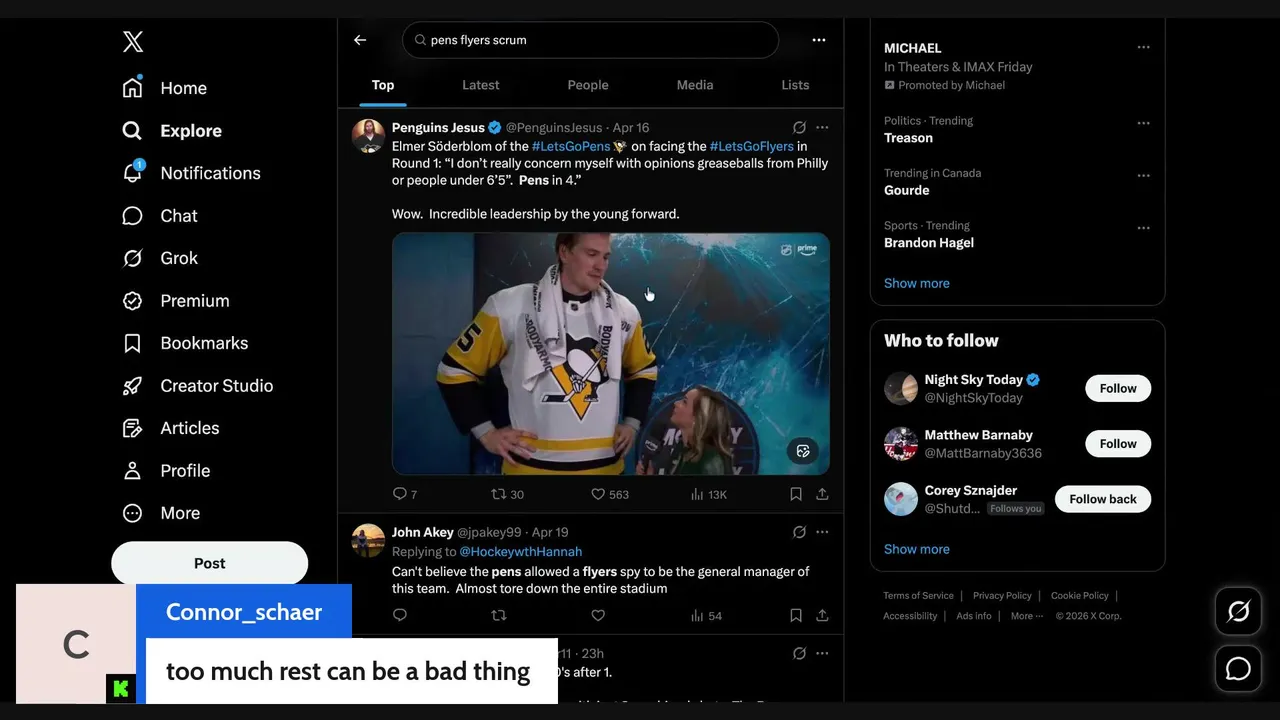Open Chat in sidebar
Image resolution: width=1280 pixels, height=720 pixels.
point(160,216)
